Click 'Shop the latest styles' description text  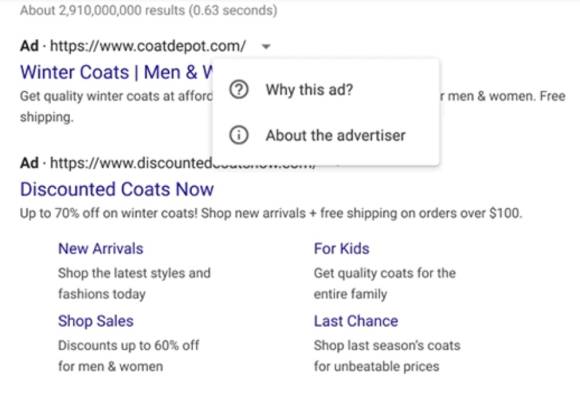click(x=134, y=284)
